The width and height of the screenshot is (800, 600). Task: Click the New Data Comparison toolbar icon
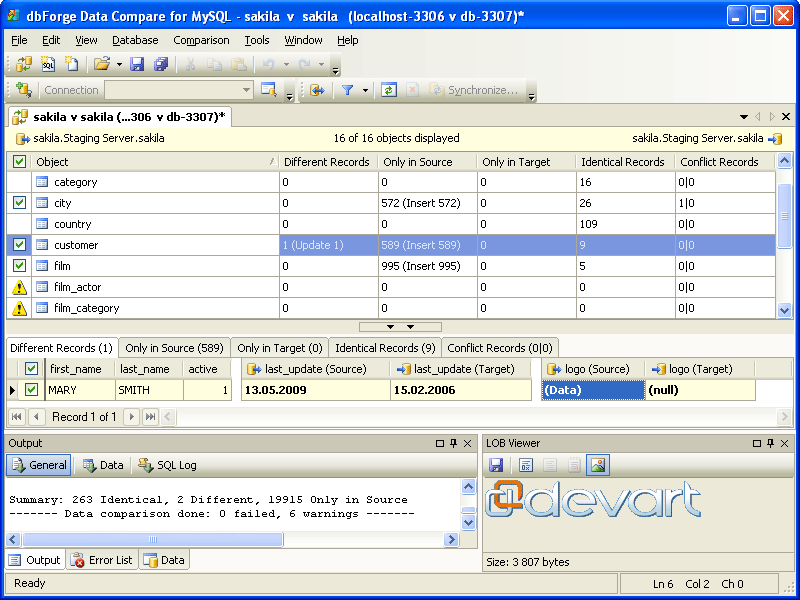click(23, 64)
